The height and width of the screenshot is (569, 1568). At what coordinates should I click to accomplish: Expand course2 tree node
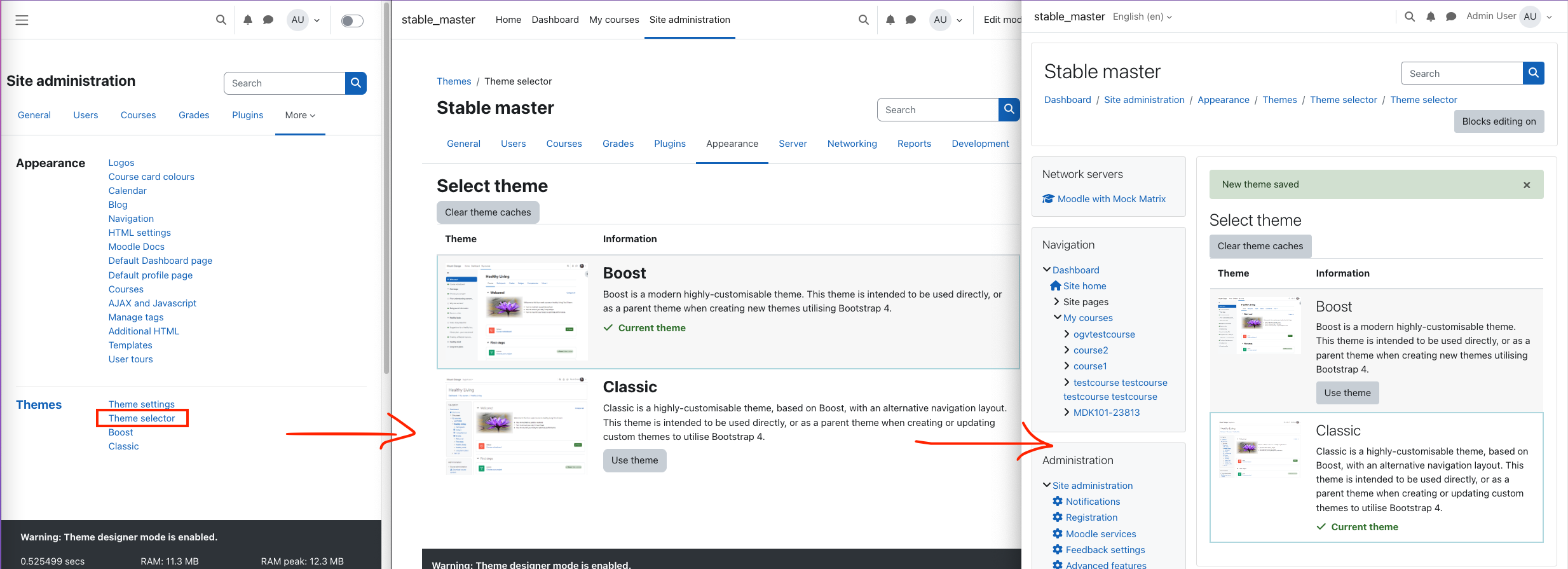[1067, 350]
